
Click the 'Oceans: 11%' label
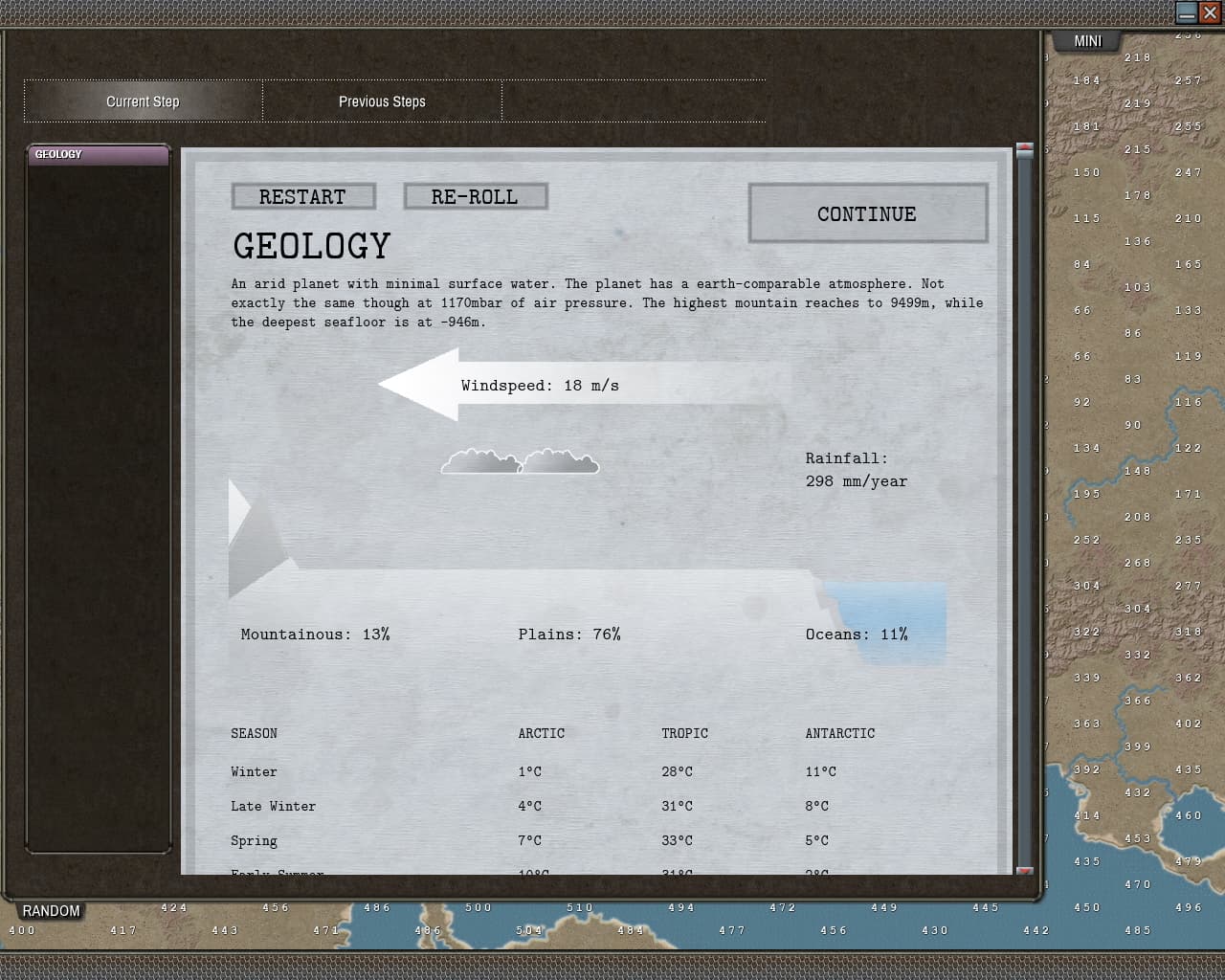coord(857,635)
